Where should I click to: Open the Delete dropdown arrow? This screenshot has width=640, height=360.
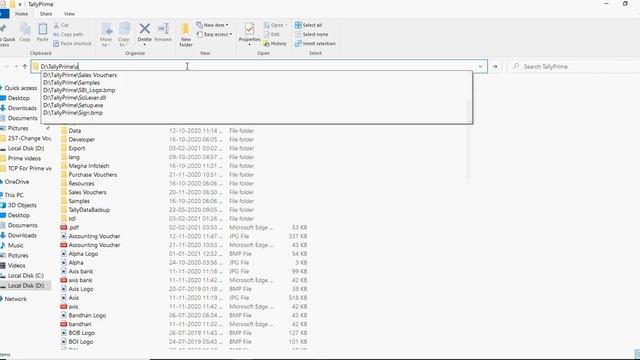click(144, 44)
